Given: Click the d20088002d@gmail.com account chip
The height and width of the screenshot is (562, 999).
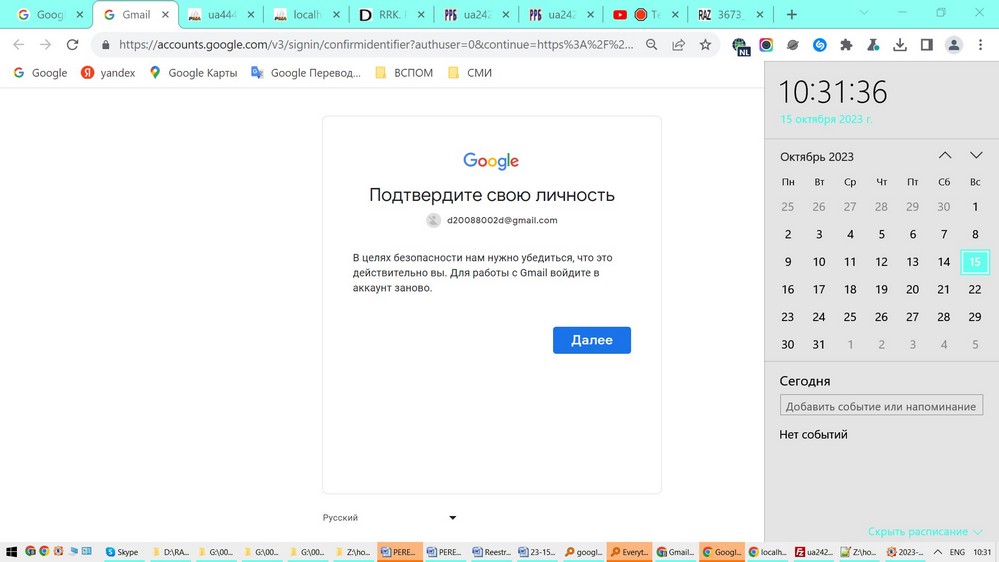Looking at the screenshot, I should tap(492, 220).
